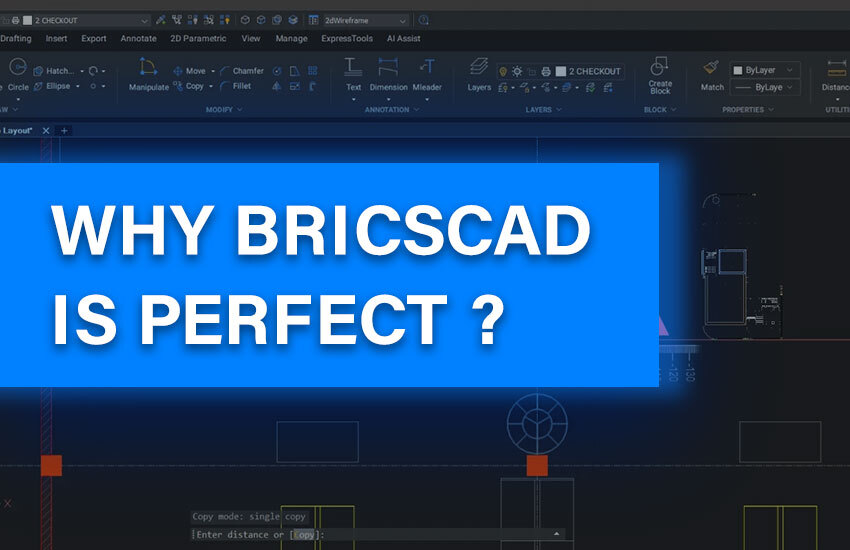The image size is (850, 550).
Task: Select the Move tool
Action: click(190, 71)
